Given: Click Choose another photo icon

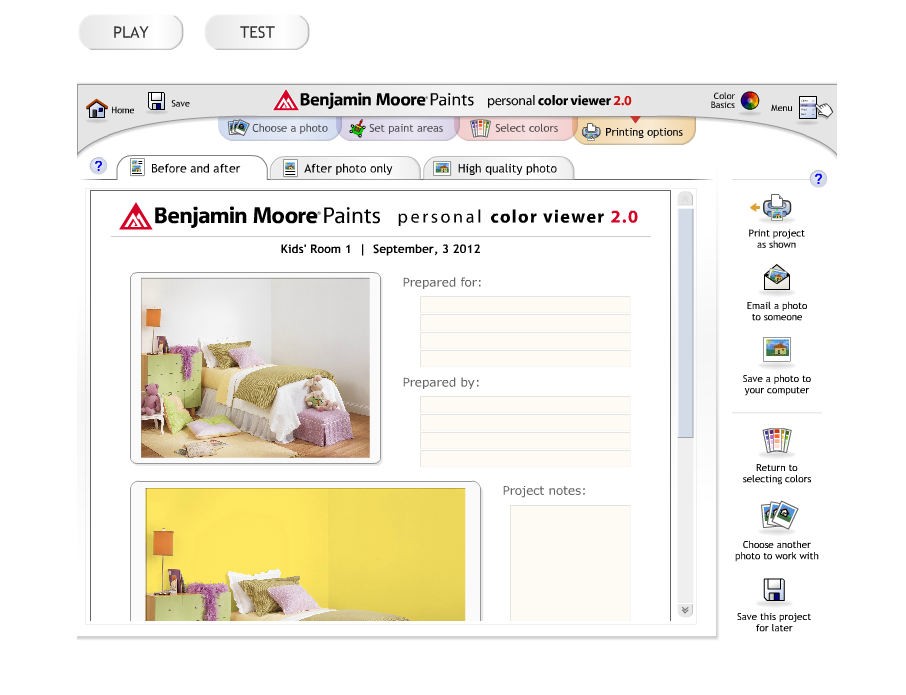Looking at the screenshot, I should pos(778,516).
